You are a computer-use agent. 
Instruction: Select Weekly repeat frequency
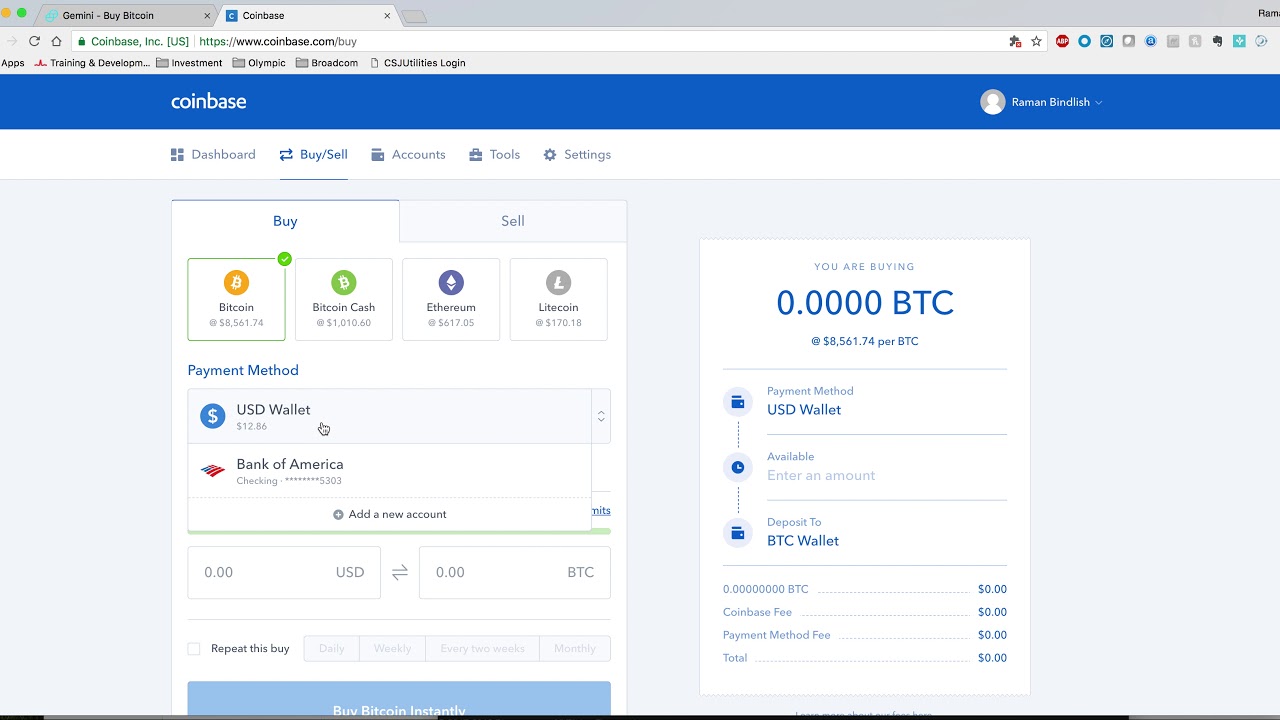click(x=392, y=649)
